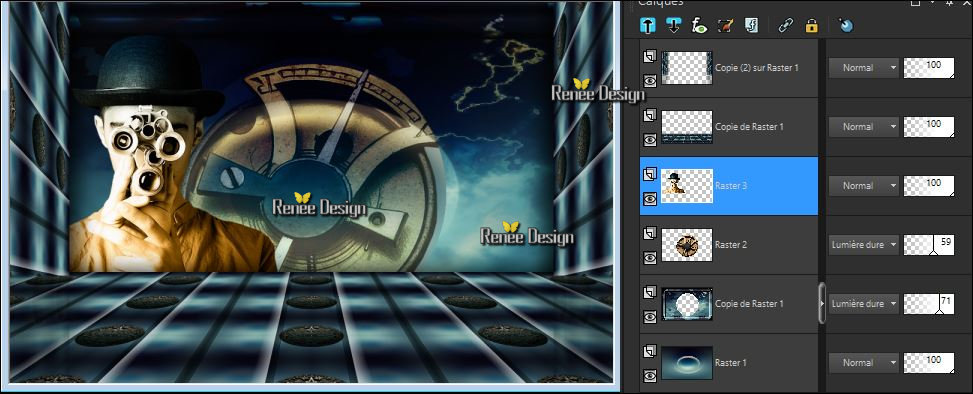Image resolution: width=973 pixels, height=394 pixels.
Task: Click the edit selection icon in layers toolbar
Action: pos(725,25)
